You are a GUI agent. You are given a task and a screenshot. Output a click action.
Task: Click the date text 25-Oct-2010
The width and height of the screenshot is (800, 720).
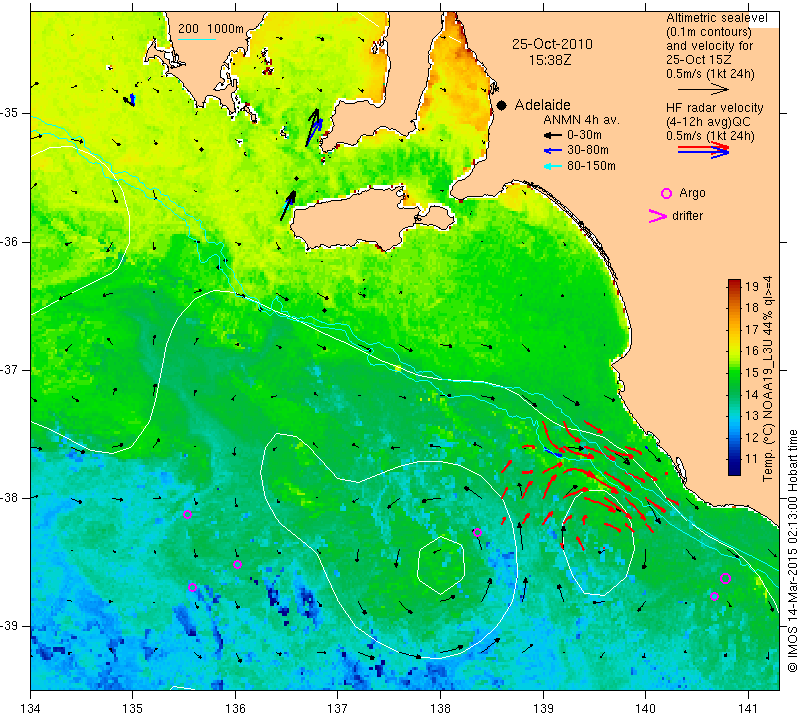(x=553, y=44)
